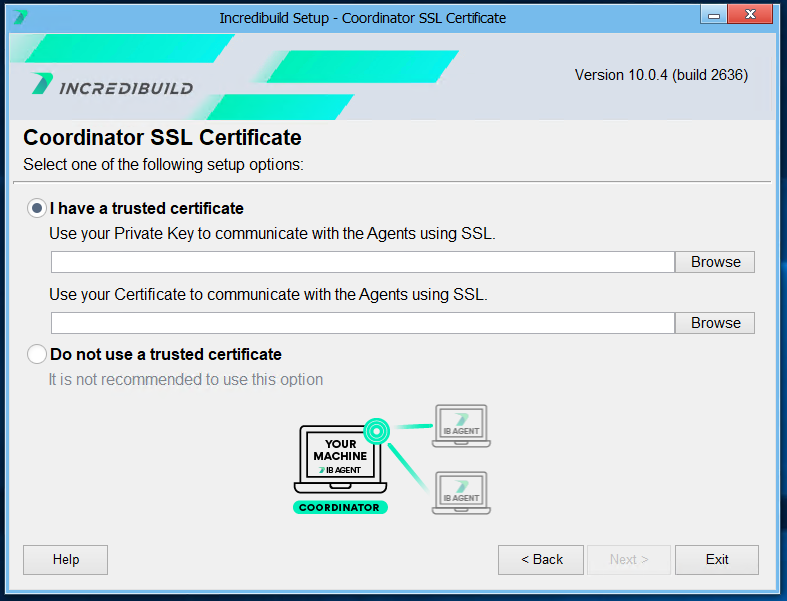Click the upper IB Agent laptop icon
787x601 pixels.
point(461,426)
